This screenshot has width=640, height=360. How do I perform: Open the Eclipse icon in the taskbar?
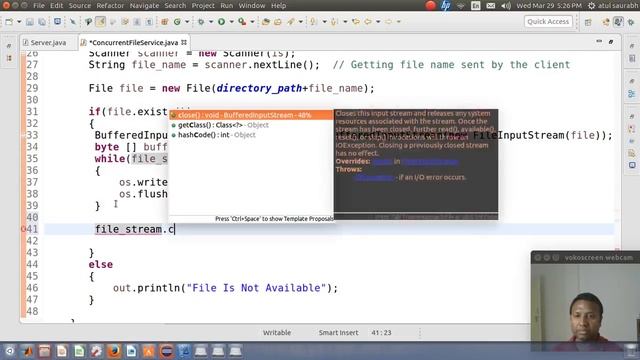pyautogui.click(x=166, y=351)
